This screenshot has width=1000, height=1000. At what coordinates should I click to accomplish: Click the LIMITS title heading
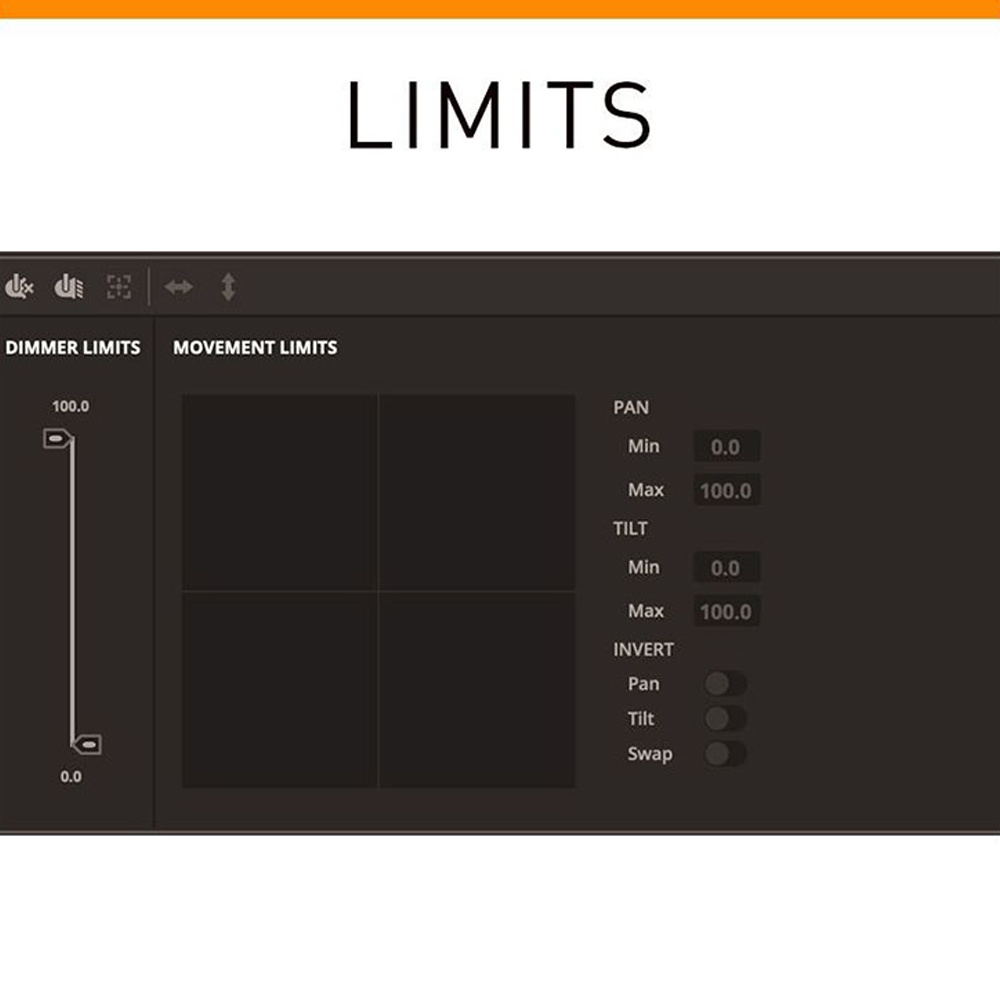pos(499,115)
